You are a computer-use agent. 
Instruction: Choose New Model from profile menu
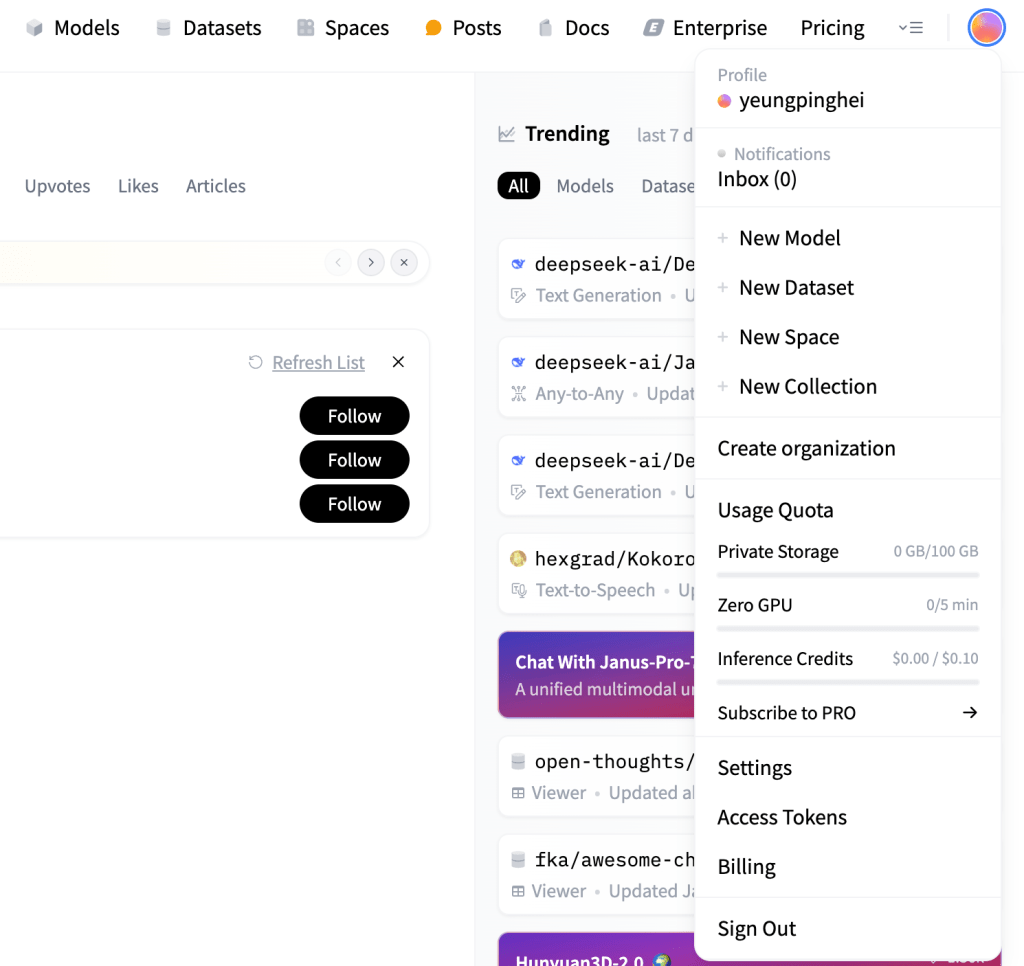(x=789, y=238)
